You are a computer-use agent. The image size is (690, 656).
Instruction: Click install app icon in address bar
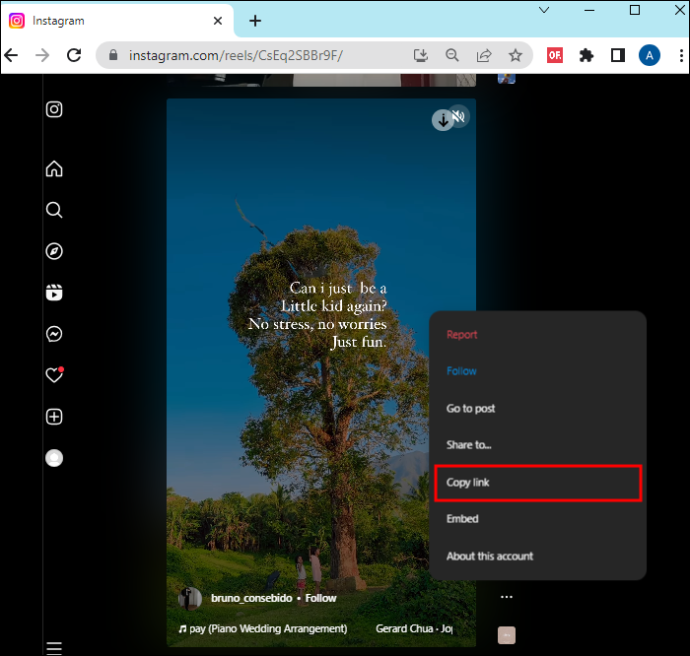421,55
